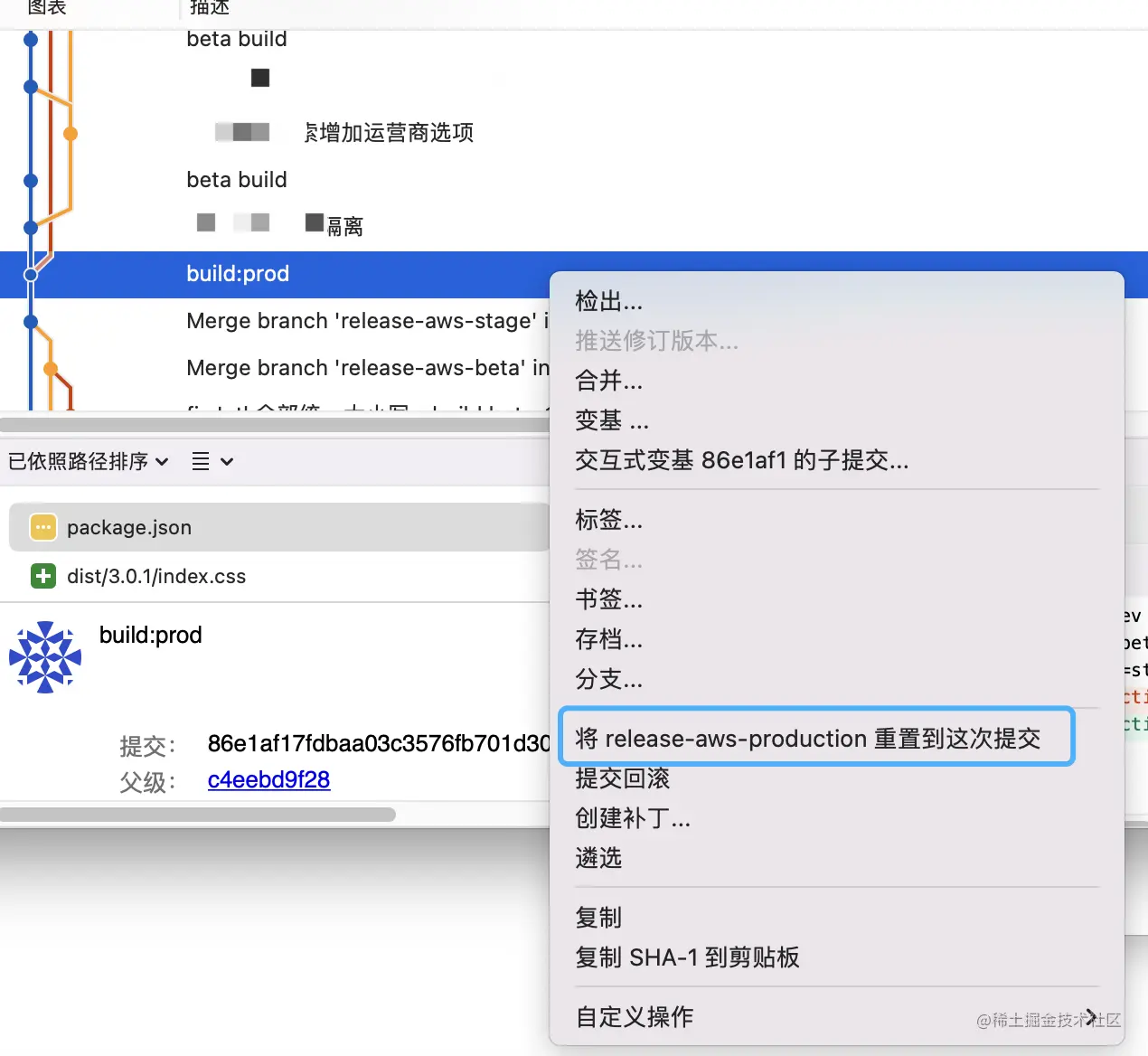
Task: Select 创建补丁... menu entry
Action: 633,818
